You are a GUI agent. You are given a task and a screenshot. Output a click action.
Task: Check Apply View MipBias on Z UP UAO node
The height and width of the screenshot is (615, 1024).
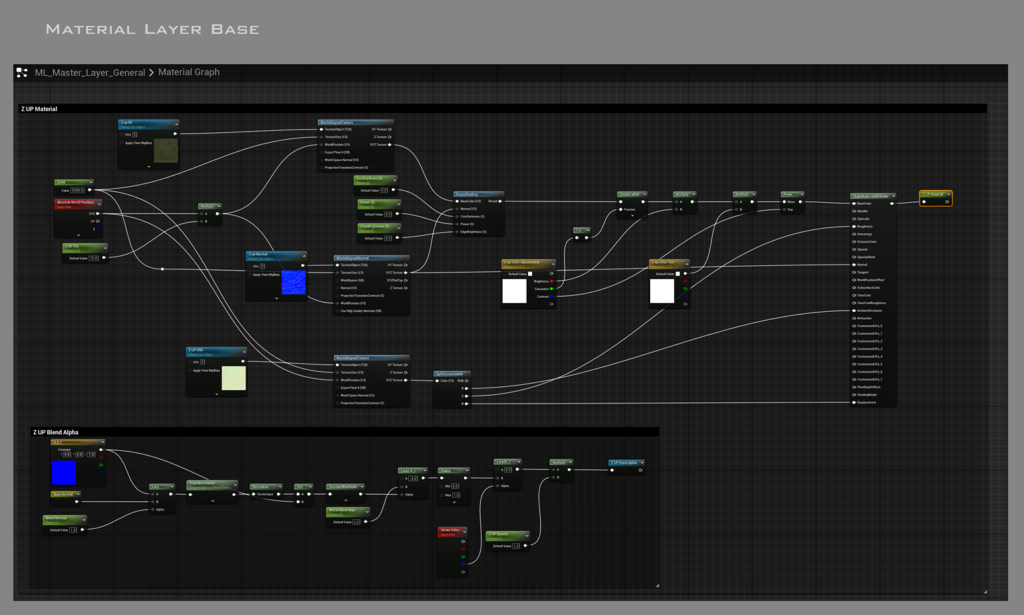click(190, 370)
